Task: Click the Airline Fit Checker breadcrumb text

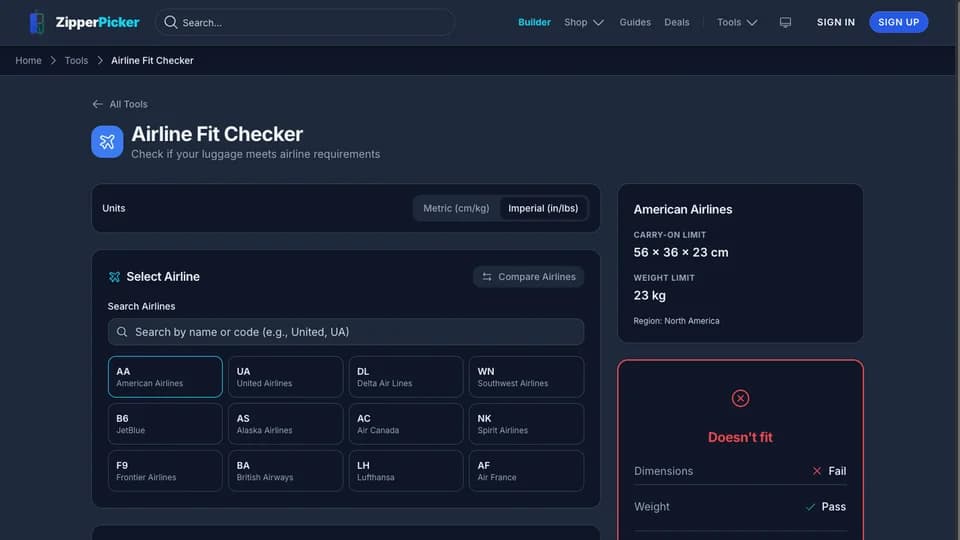Action: (x=152, y=61)
